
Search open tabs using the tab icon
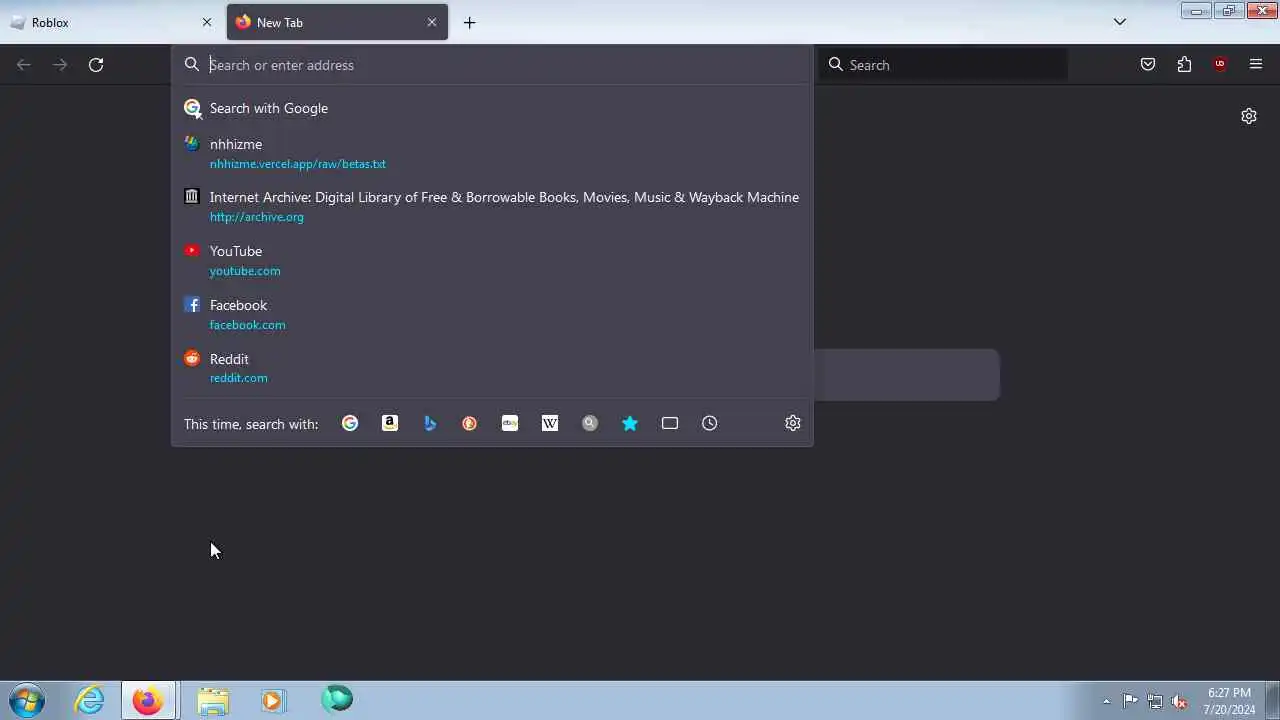tap(670, 423)
